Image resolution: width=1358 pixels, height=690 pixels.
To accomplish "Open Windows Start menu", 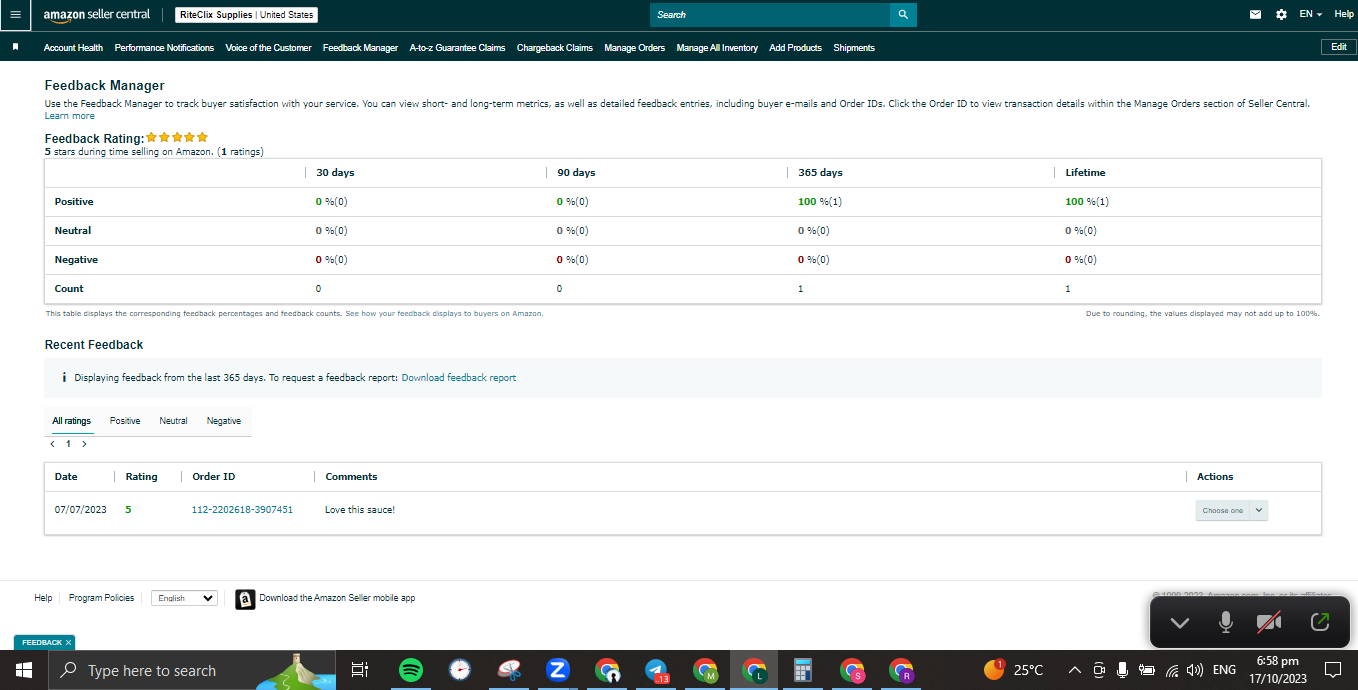I will pos(24,670).
